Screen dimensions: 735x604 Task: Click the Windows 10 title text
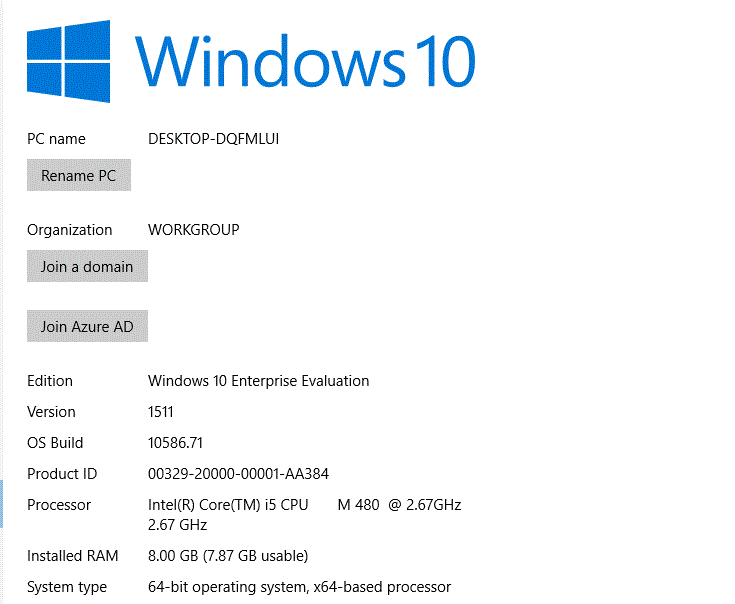[x=306, y=61]
